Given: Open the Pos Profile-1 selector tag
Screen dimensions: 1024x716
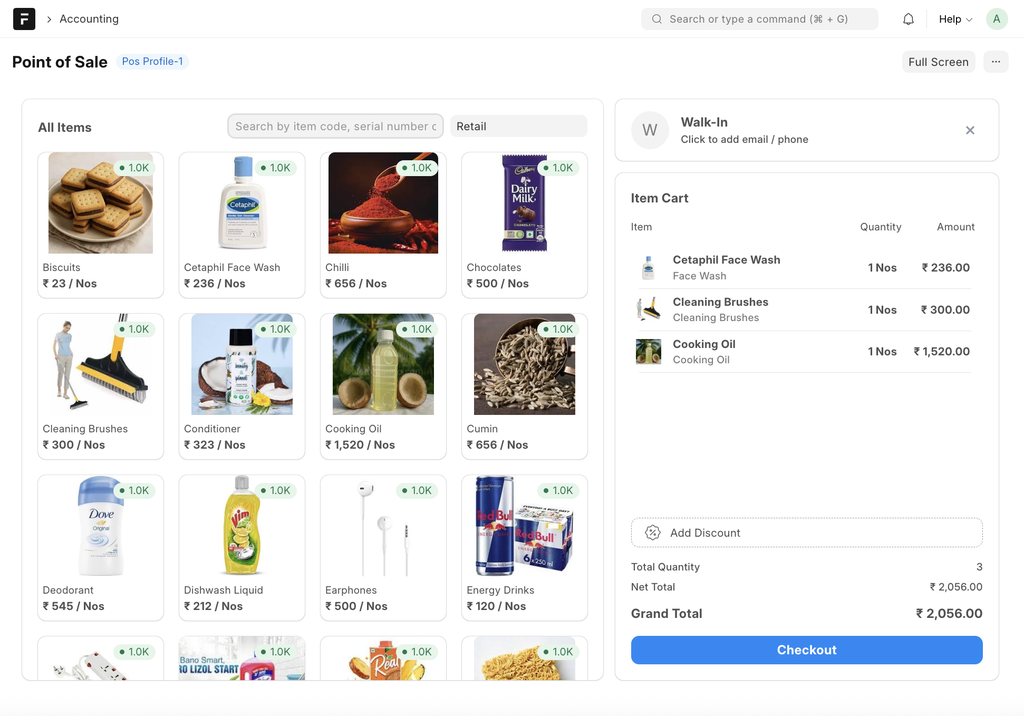Looking at the screenshot, I should click(x=152, y=62).
